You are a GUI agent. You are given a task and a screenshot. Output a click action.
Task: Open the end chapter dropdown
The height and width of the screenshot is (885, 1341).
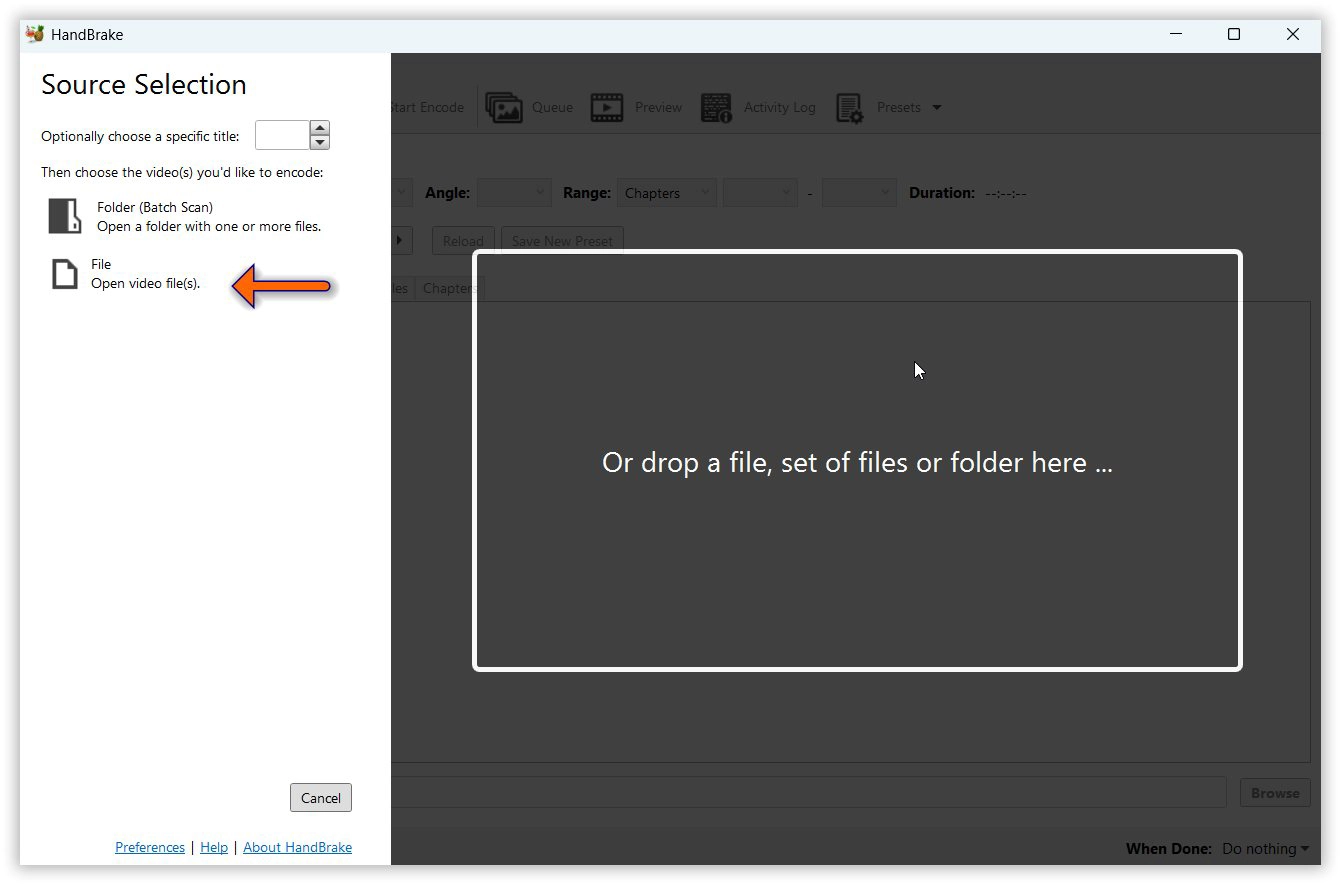pos(859,193)
